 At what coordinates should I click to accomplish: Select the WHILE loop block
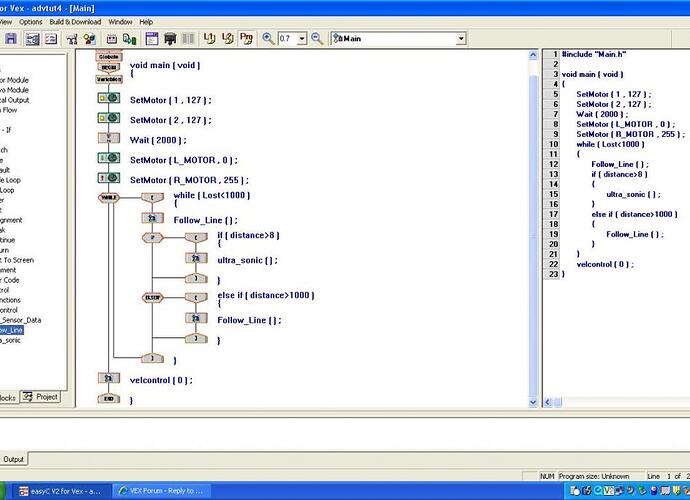[x=109, y=198]
